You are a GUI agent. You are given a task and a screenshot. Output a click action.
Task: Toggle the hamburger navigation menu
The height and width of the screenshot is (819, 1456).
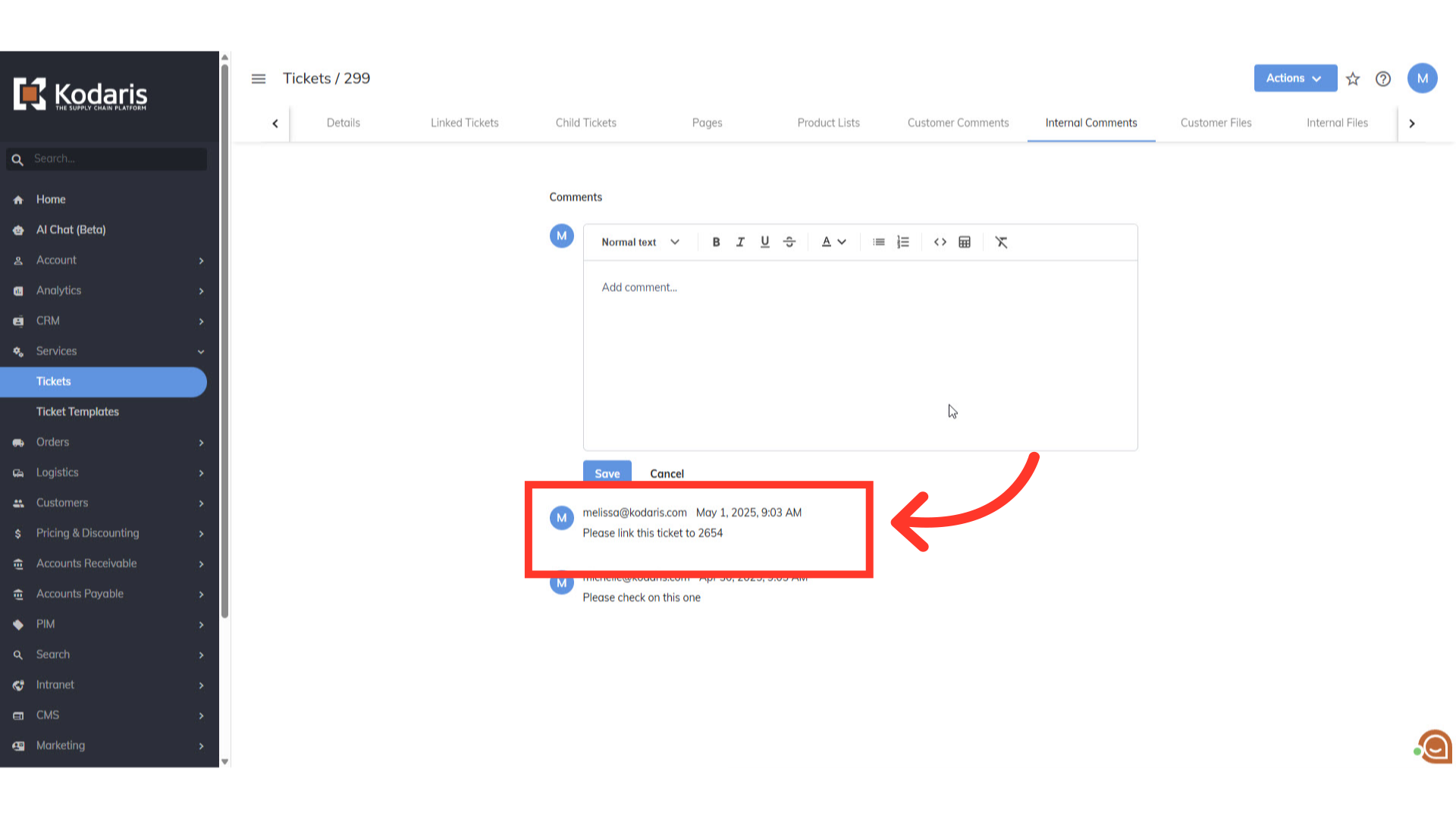[259, 79]
